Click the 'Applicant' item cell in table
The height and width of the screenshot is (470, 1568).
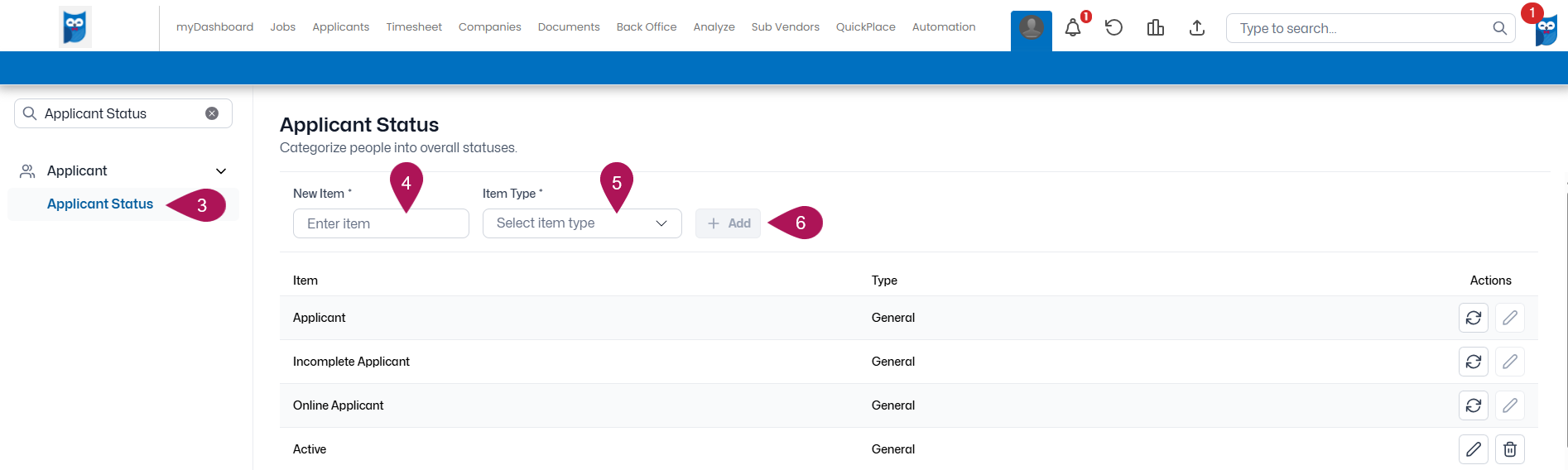click(x=319, y=318)
